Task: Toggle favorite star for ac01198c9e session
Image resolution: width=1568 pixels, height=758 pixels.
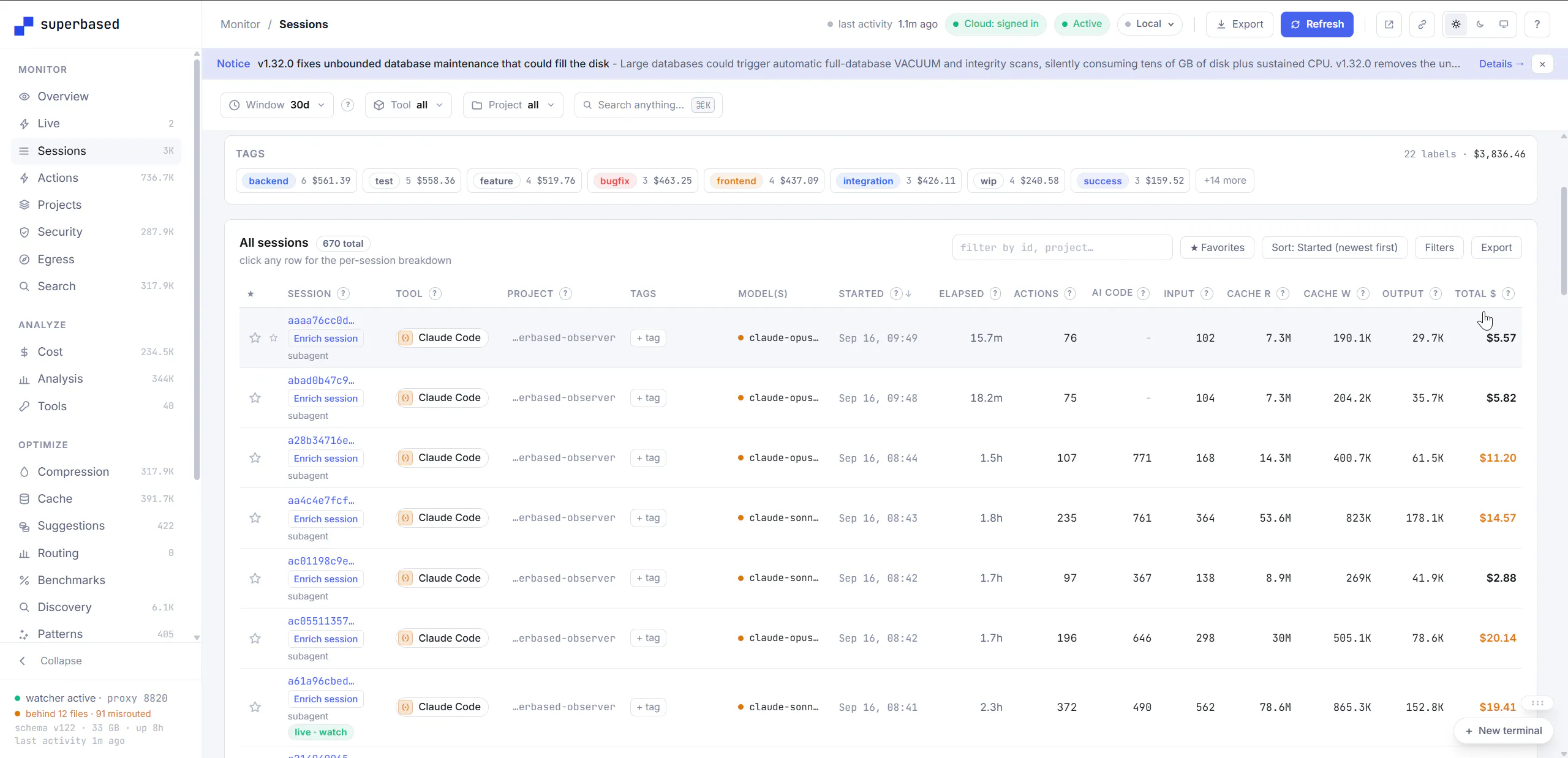Action: [x=255, y=579]
